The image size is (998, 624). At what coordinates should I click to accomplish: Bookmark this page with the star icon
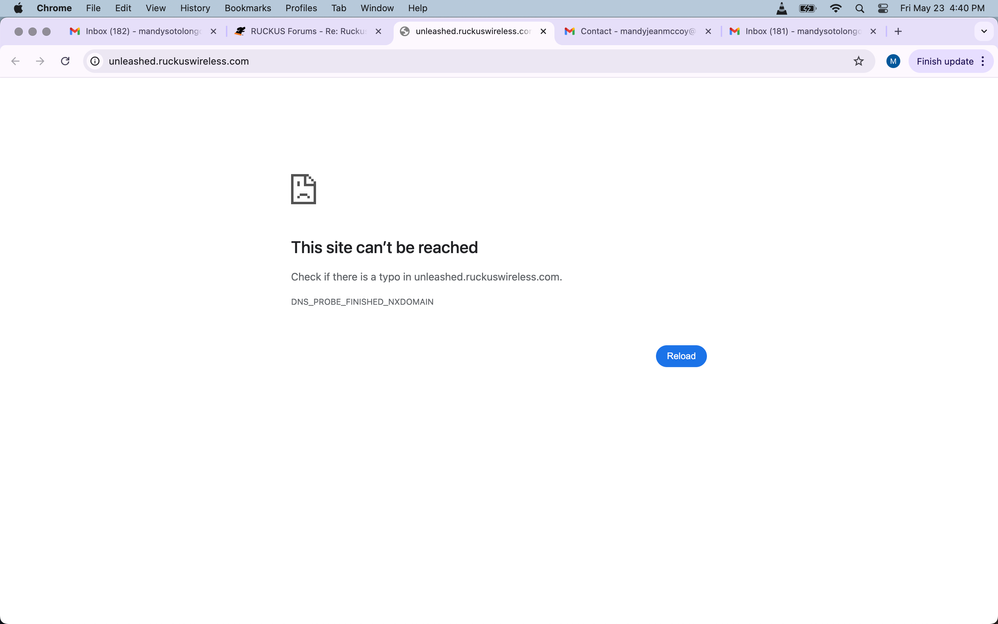coord(858,61)
